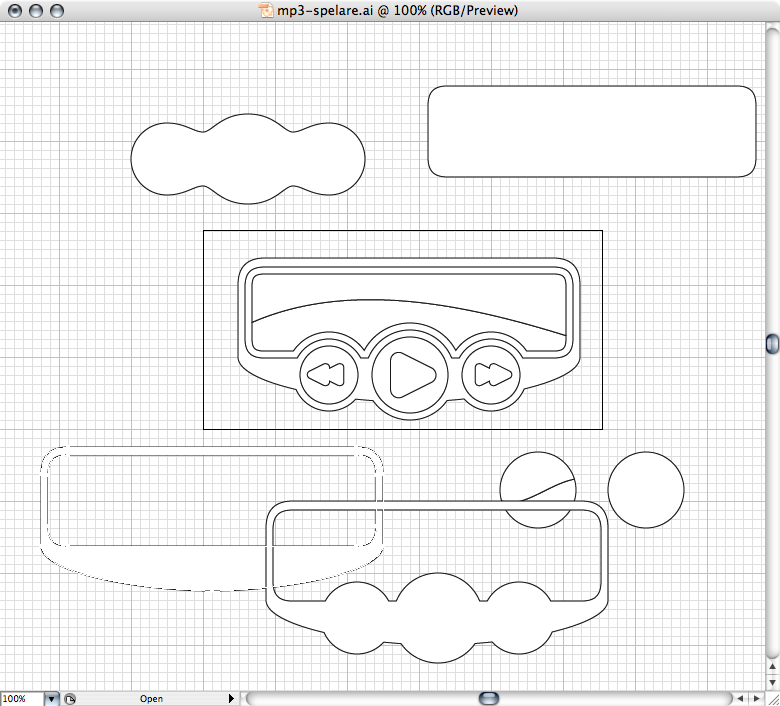Select the fast-forward double-arrow icon shape
This screenshot has height=706, width=780.
click(x=493, y=375)
